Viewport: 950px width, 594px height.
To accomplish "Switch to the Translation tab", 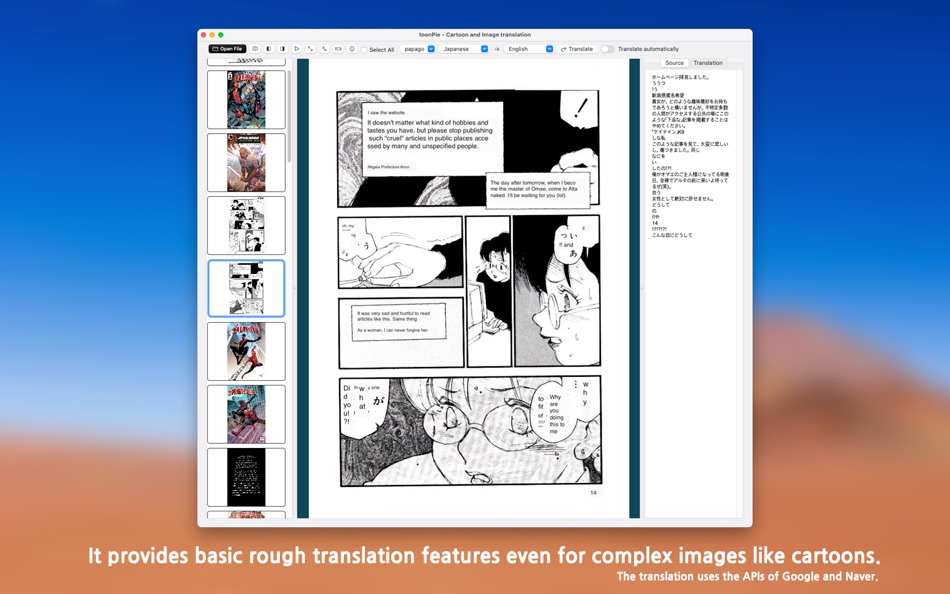I will coord(708,63).
